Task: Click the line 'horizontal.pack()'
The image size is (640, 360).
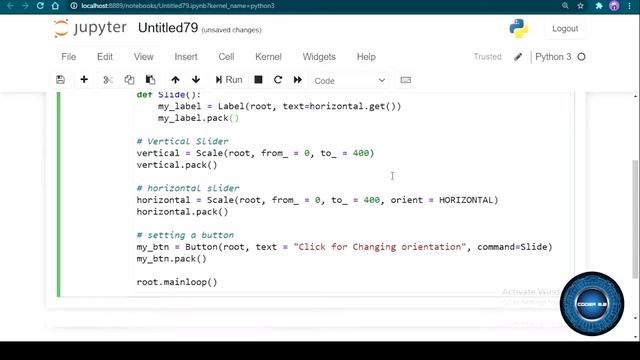Action: tap(182, 212)
